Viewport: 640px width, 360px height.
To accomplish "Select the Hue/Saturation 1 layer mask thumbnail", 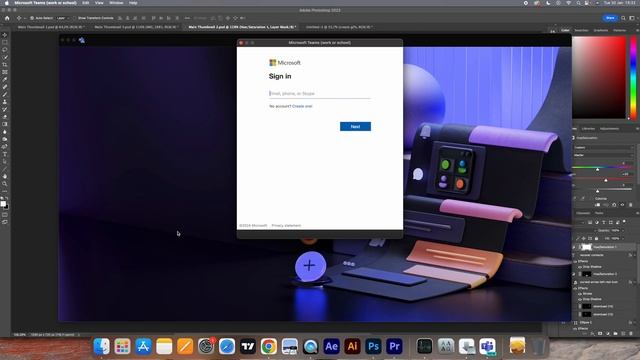I will [x=587, y=247].
